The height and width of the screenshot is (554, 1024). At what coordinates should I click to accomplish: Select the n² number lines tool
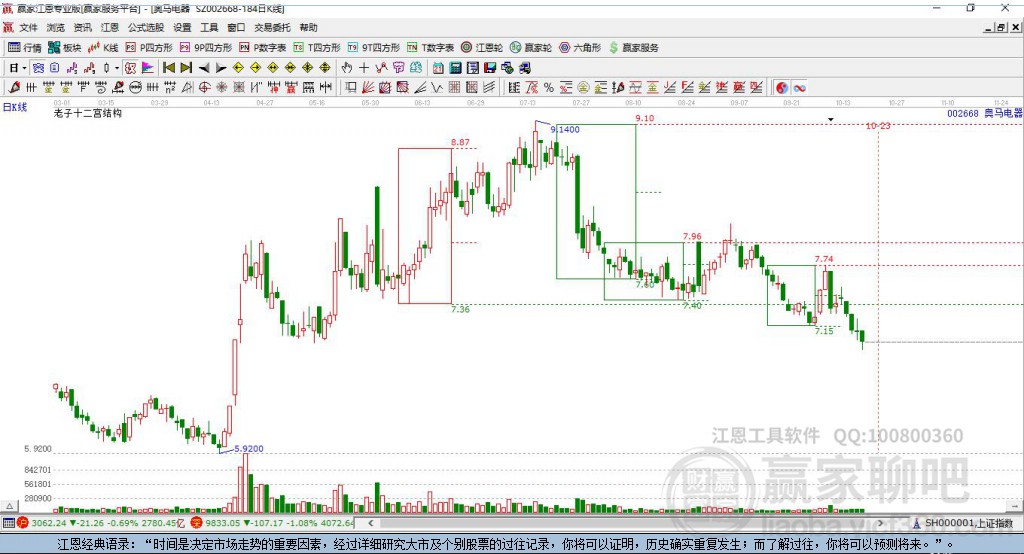170,88
